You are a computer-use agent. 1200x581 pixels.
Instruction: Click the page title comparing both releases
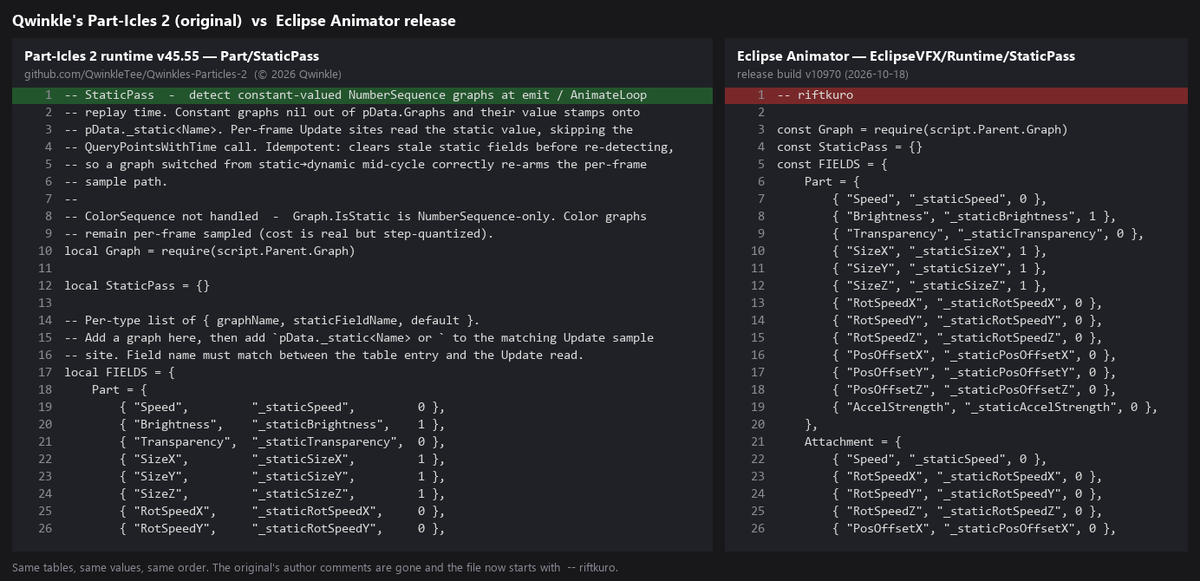[x=234, y=20]
